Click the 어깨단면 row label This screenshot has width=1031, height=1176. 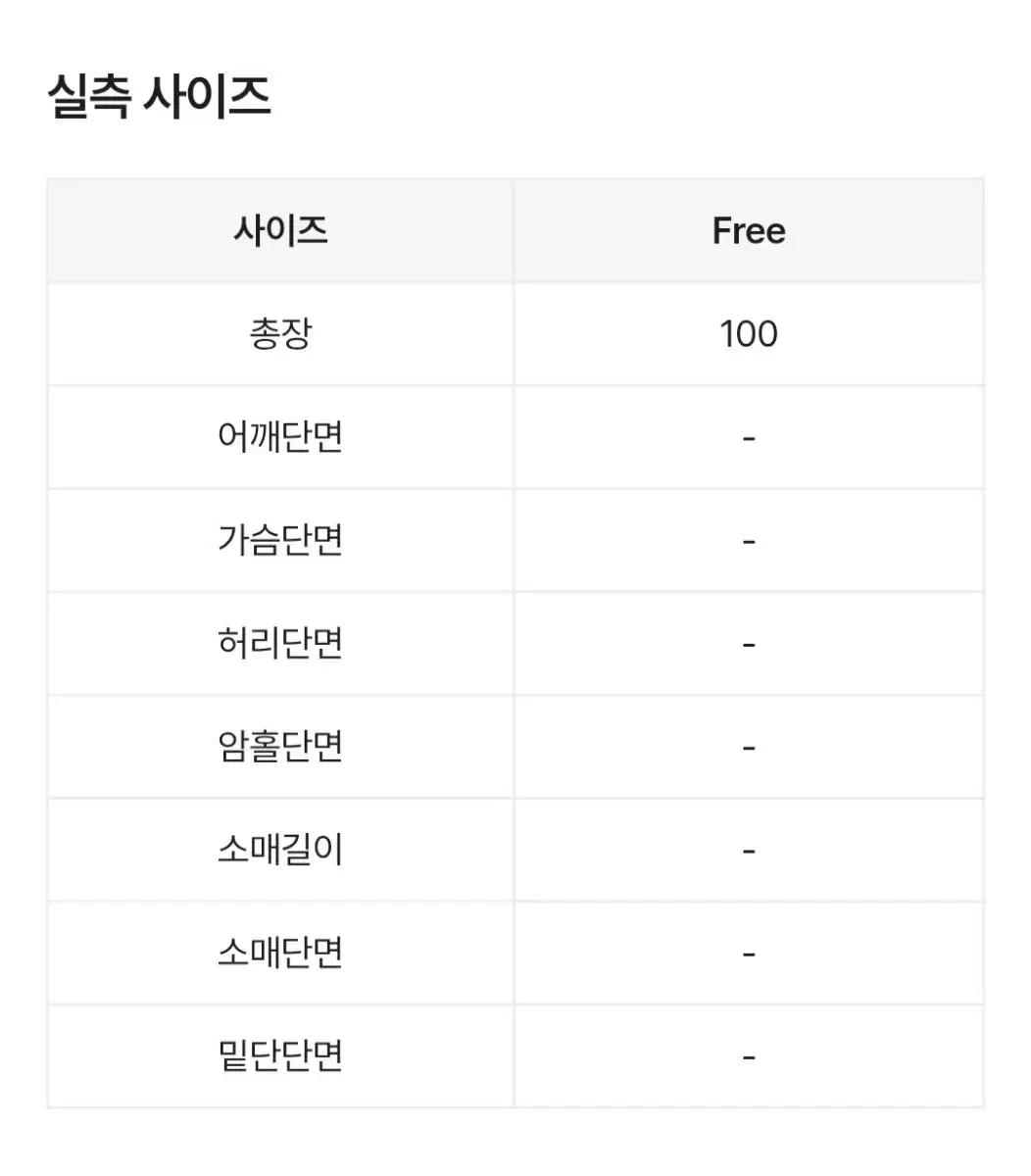(x=280, y=437)
